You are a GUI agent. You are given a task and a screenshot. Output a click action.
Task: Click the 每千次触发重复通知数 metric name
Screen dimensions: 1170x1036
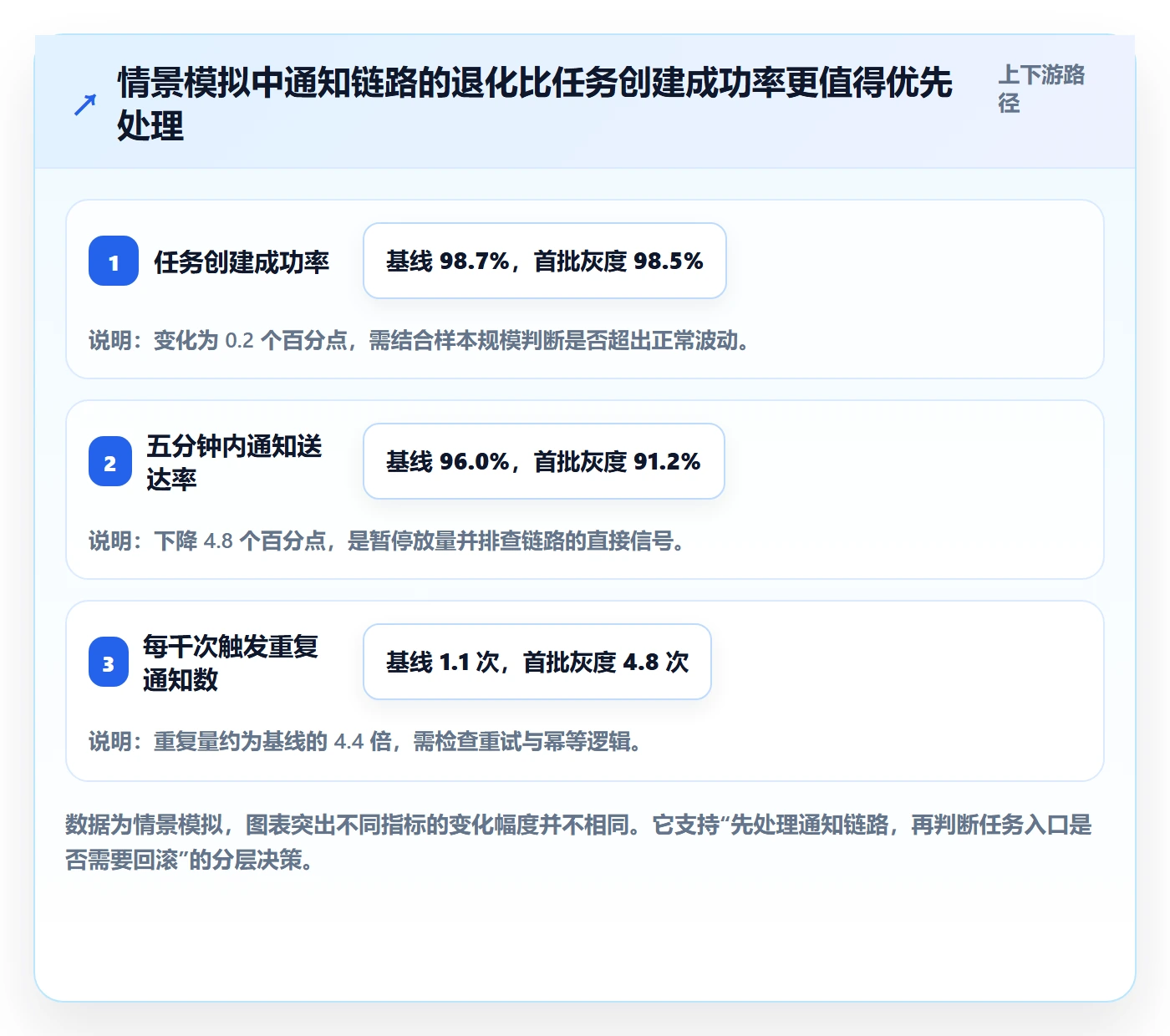[x=231, y=663]
